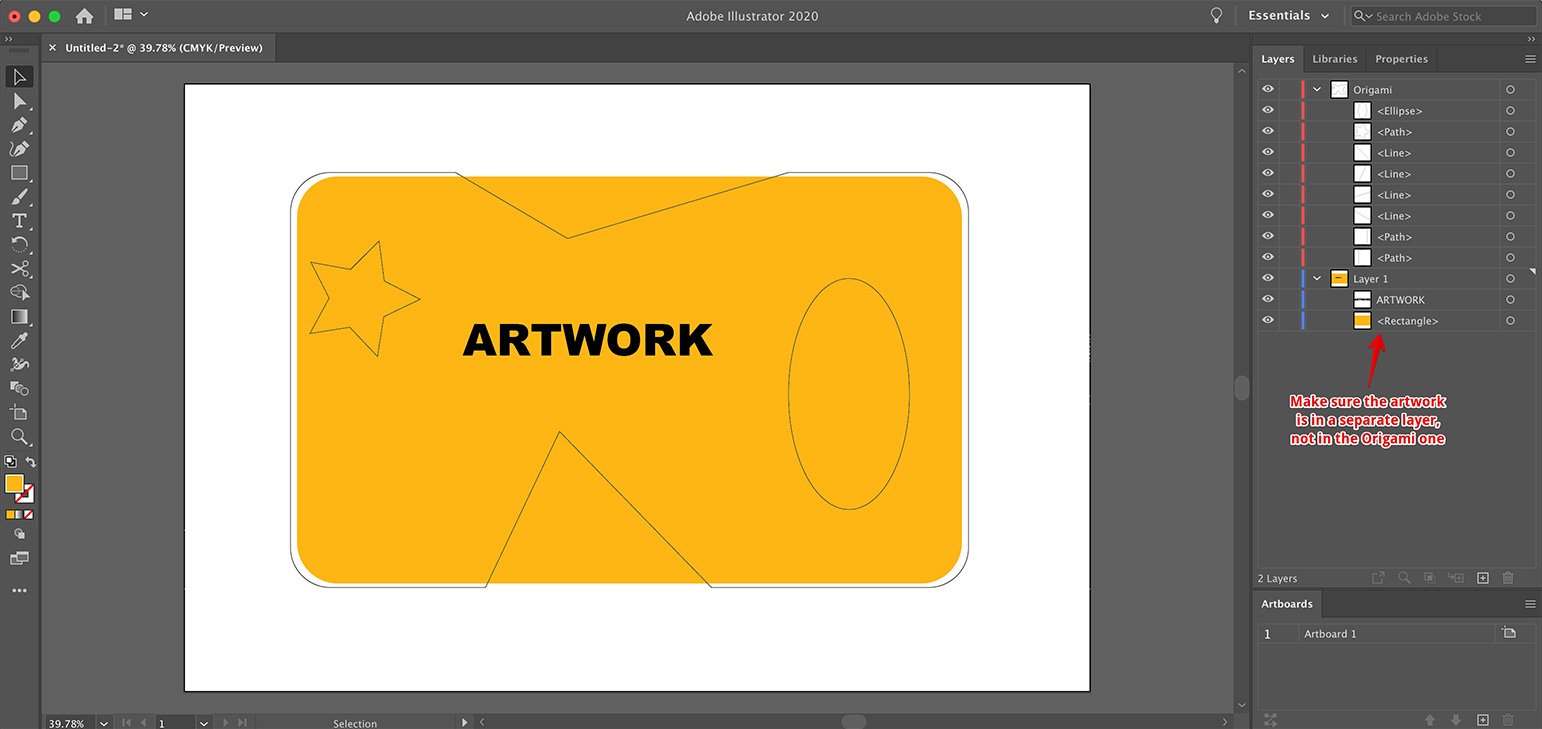Select the Rectangle tool
Screen dimensions: 1542x729
pyautogui.click(x=20, y=173)
